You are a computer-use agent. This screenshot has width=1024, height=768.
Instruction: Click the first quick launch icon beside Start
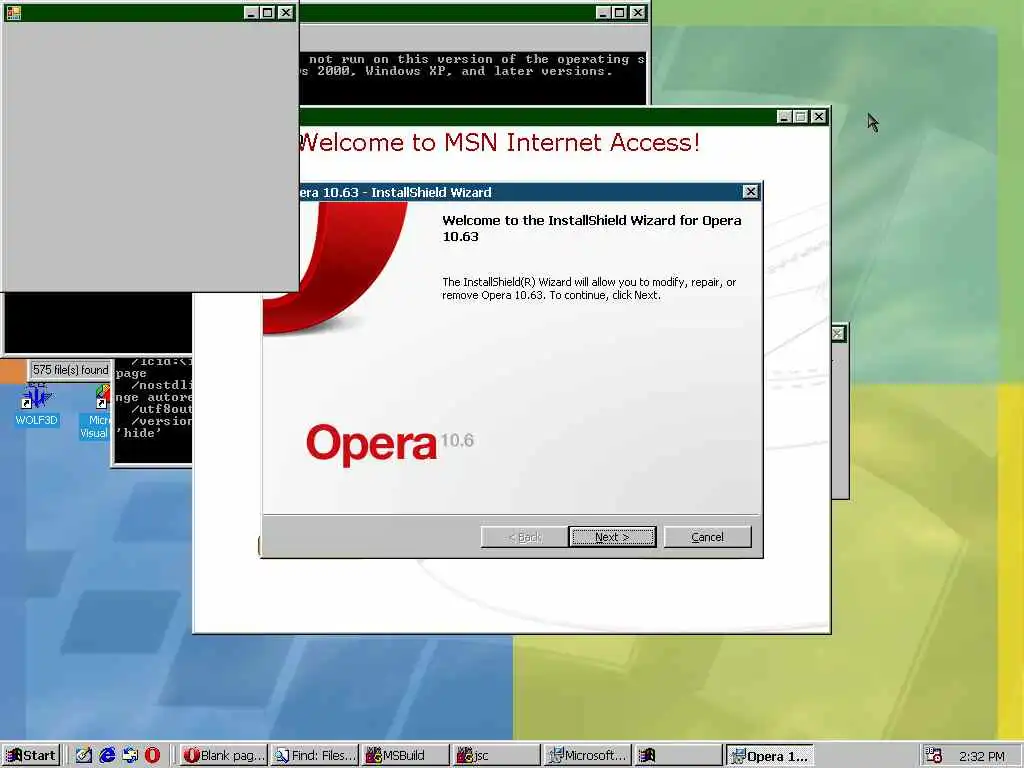[84, 755]
